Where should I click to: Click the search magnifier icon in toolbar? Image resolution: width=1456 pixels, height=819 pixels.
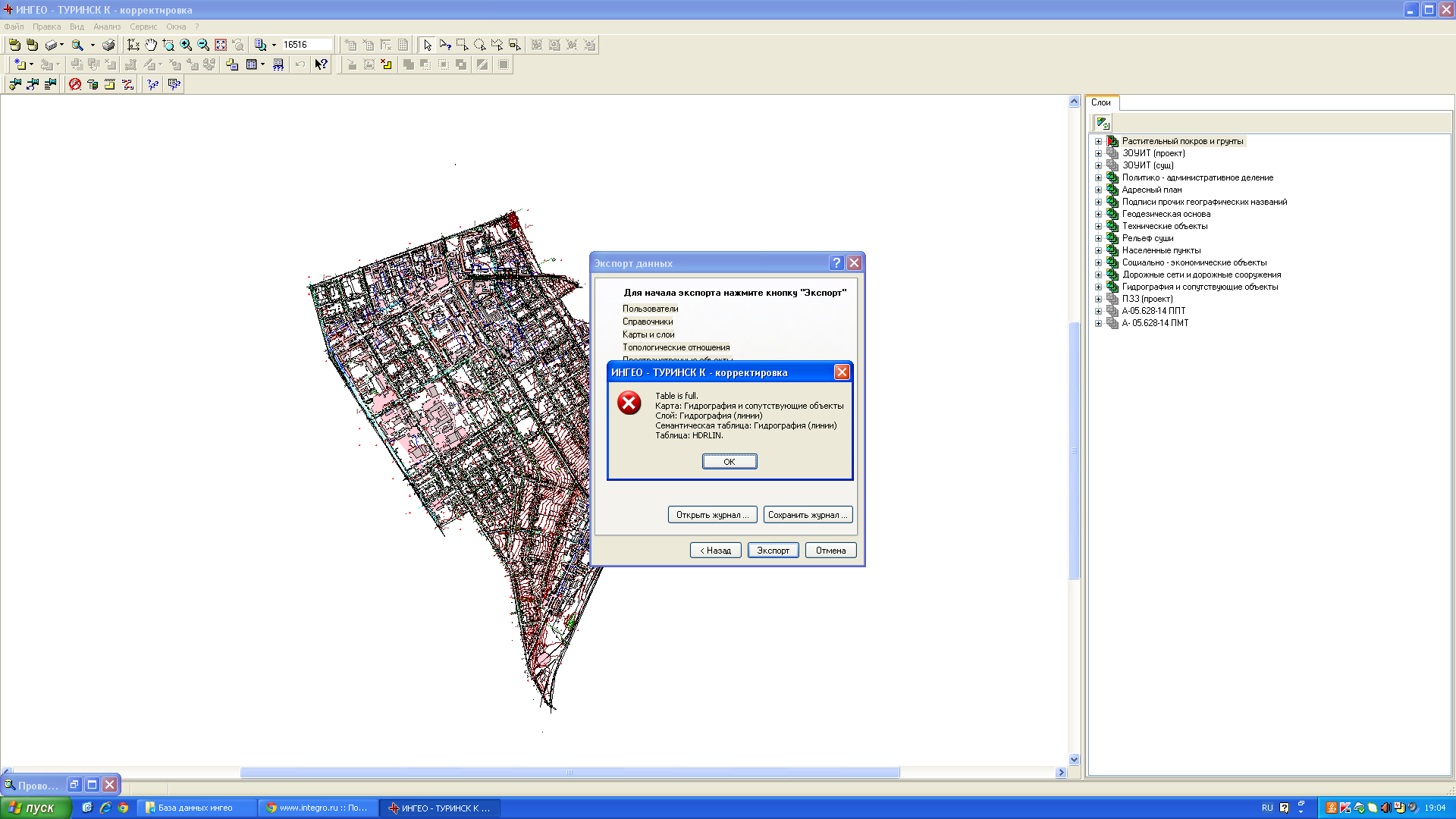click(77, 45)
